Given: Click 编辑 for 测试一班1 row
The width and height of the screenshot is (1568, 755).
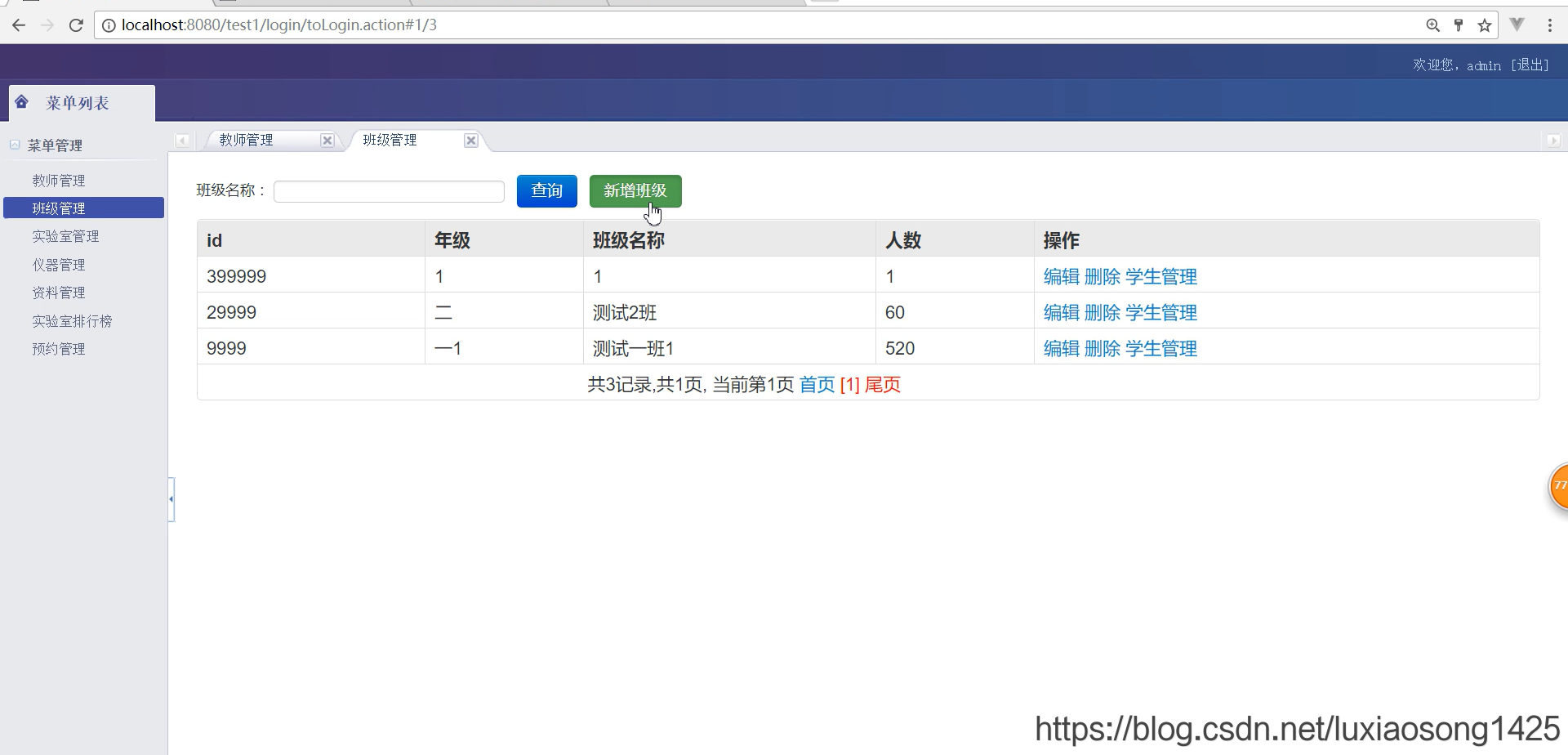Looking at the screenshot, I should [1062, 349].
